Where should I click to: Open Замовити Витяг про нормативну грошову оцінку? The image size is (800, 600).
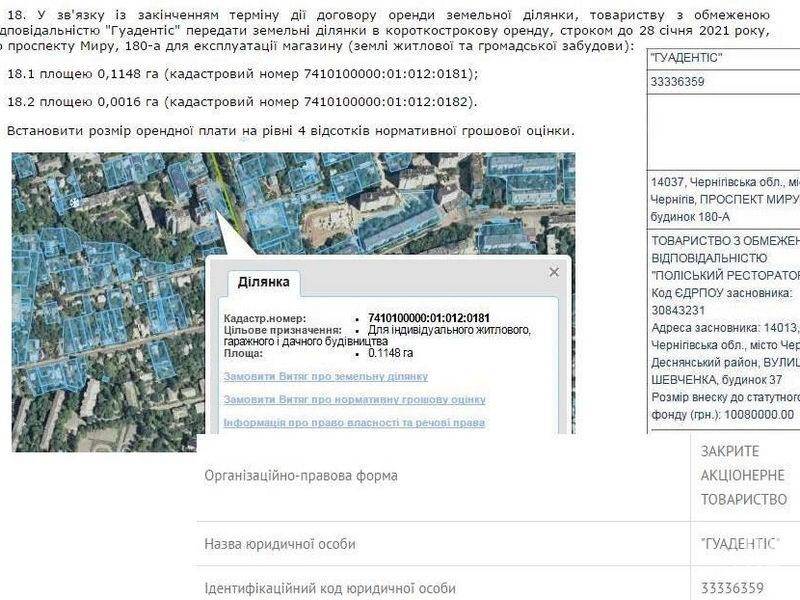coord(354,399)
